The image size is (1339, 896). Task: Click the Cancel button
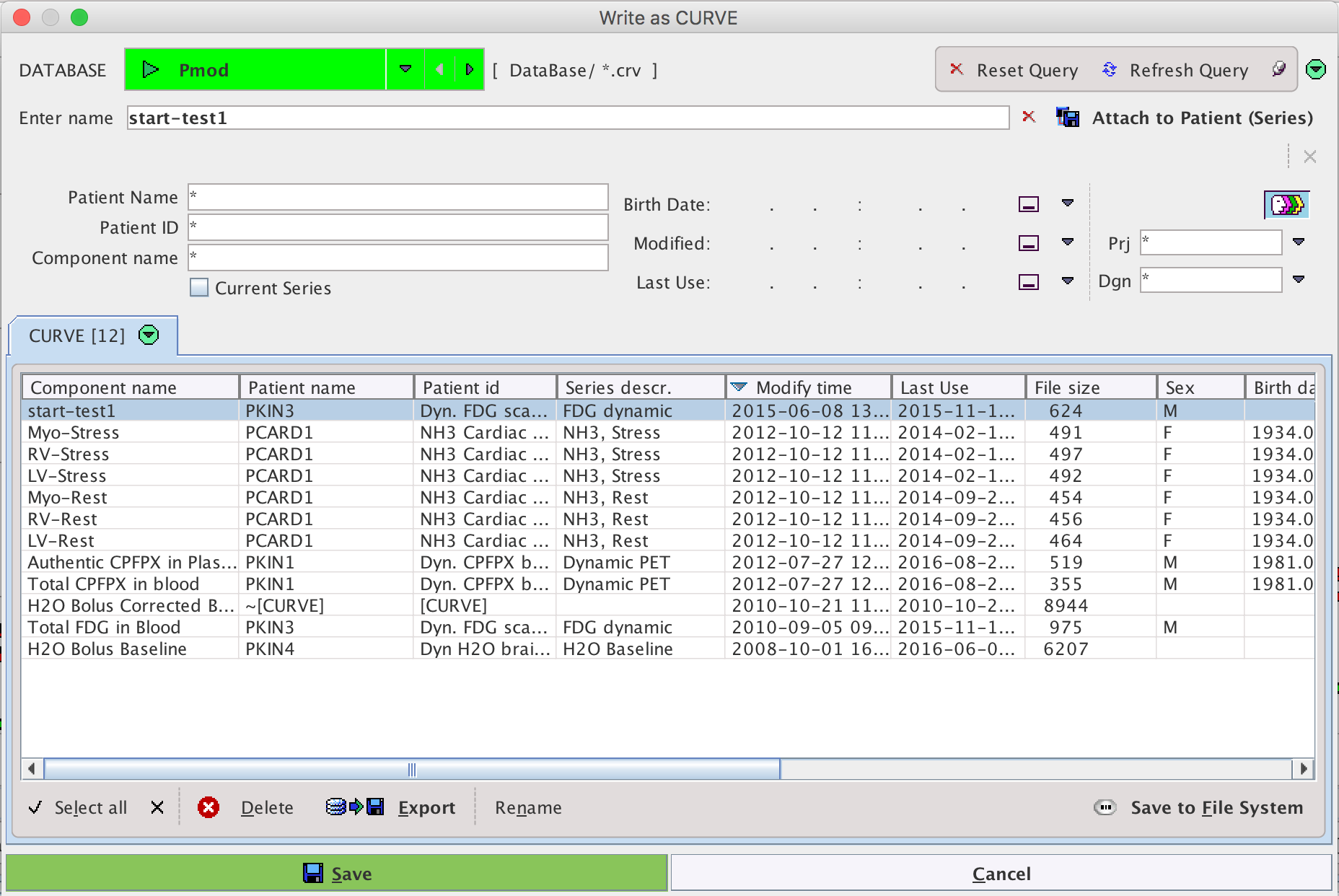click(1001, 873)
